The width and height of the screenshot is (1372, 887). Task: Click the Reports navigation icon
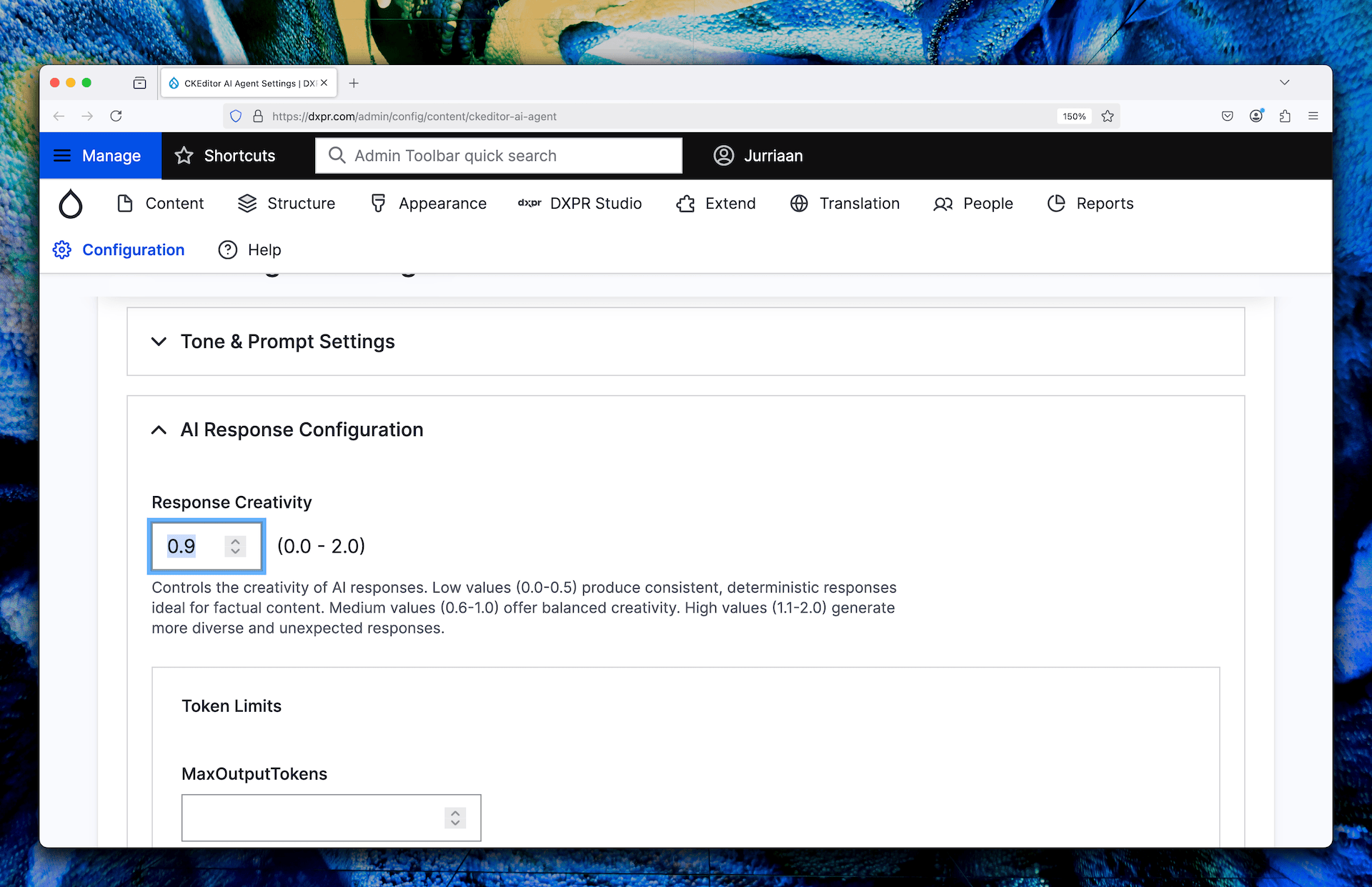coord(1055,203)
